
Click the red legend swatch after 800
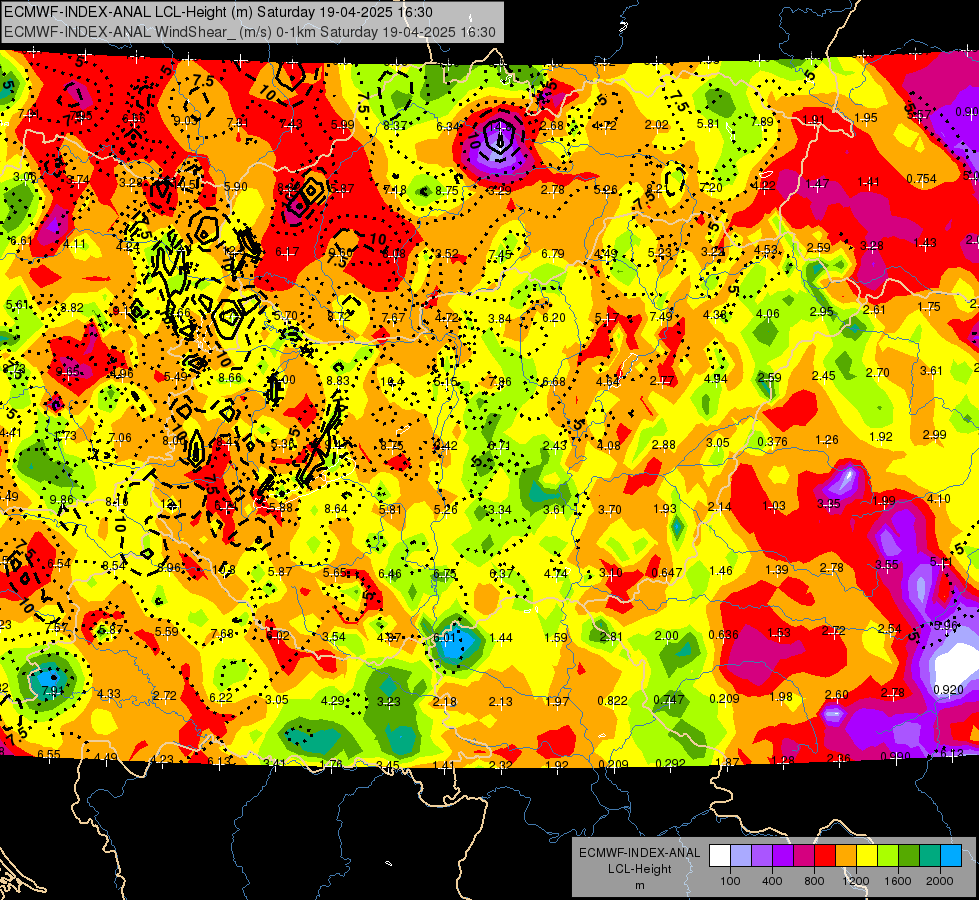tap(825, 856)
